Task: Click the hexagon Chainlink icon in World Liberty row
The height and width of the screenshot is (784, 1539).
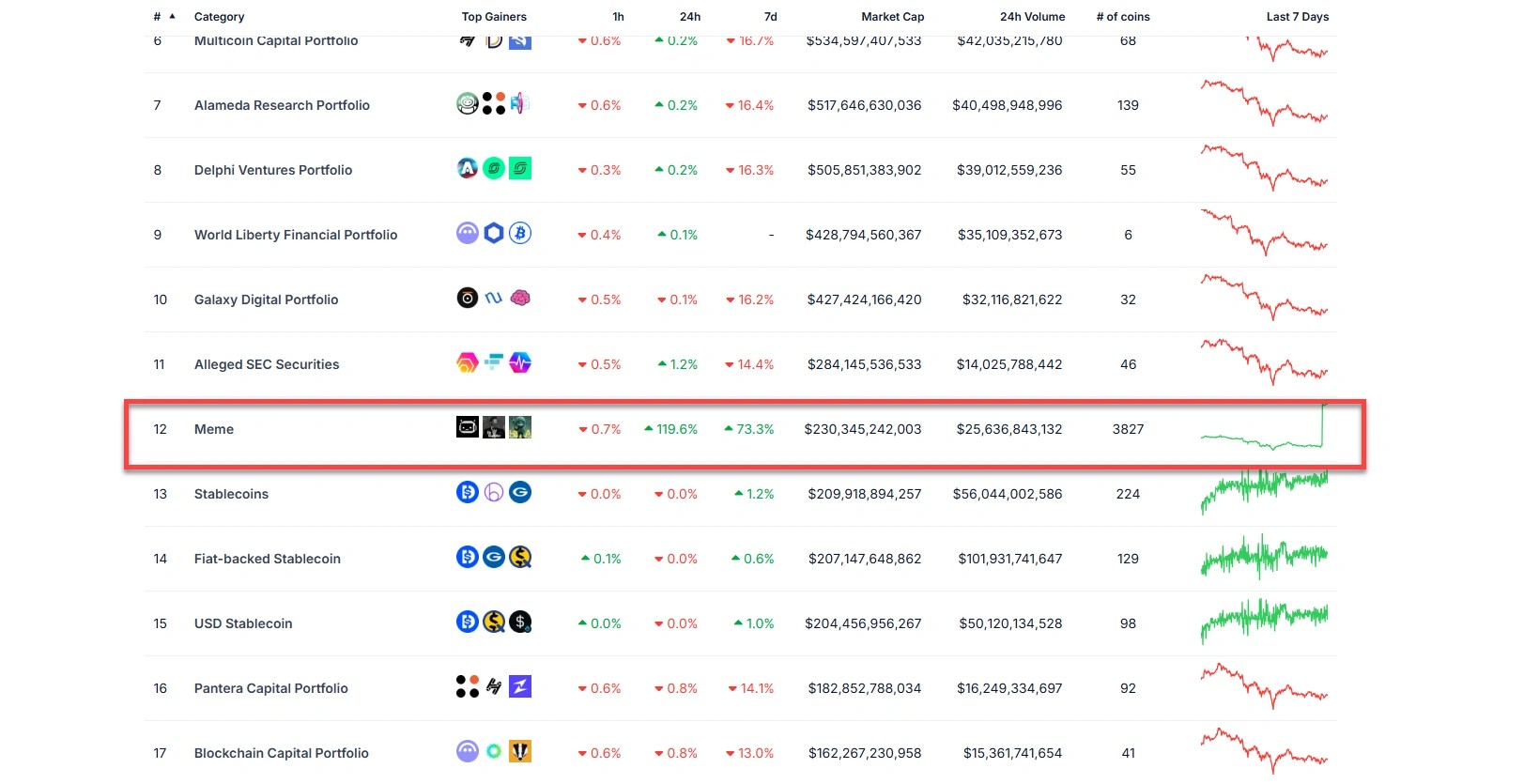Action: (494, 233)
